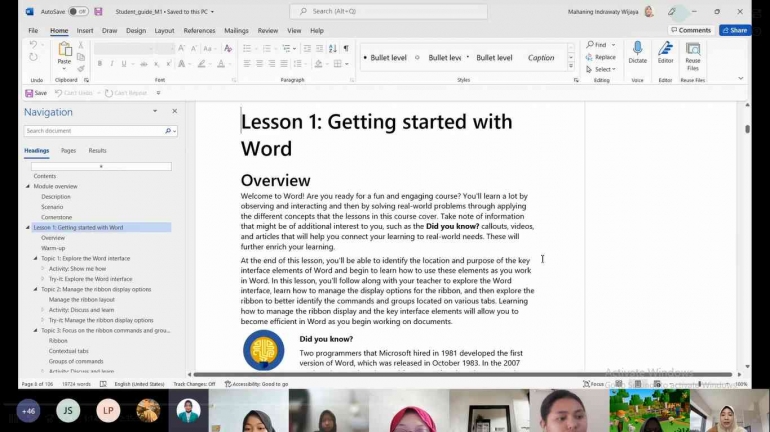The width and height of the screenshot is (770, 432).
Task: Open the Comments button
Action: (x=691, y=30)
